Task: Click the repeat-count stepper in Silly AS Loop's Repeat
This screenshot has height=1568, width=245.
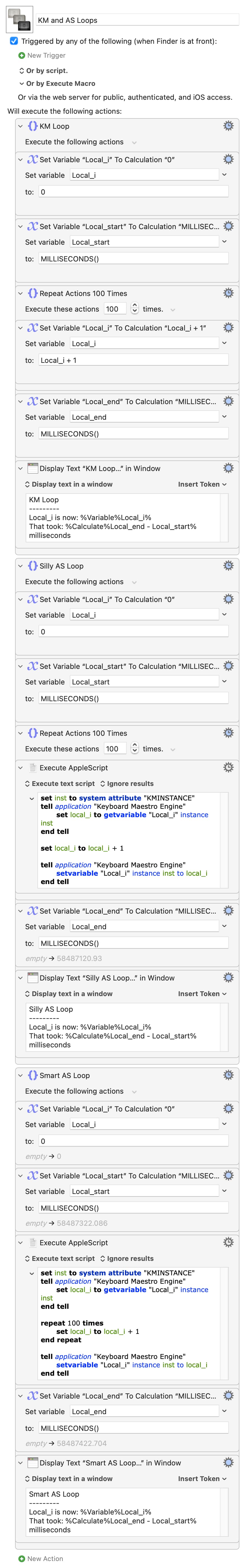Action: [x=135, y=749]
